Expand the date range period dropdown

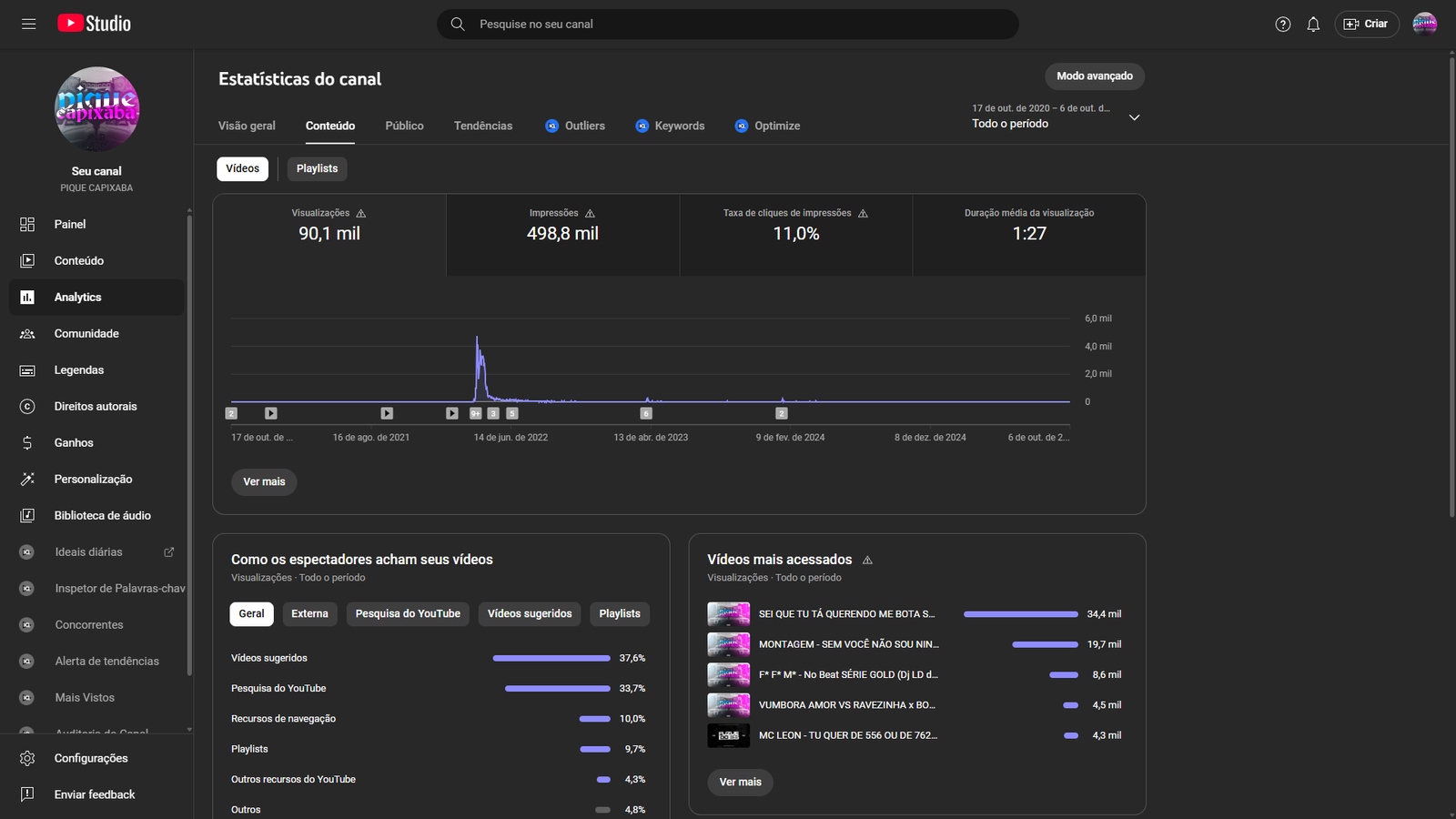click(1134, 117)
